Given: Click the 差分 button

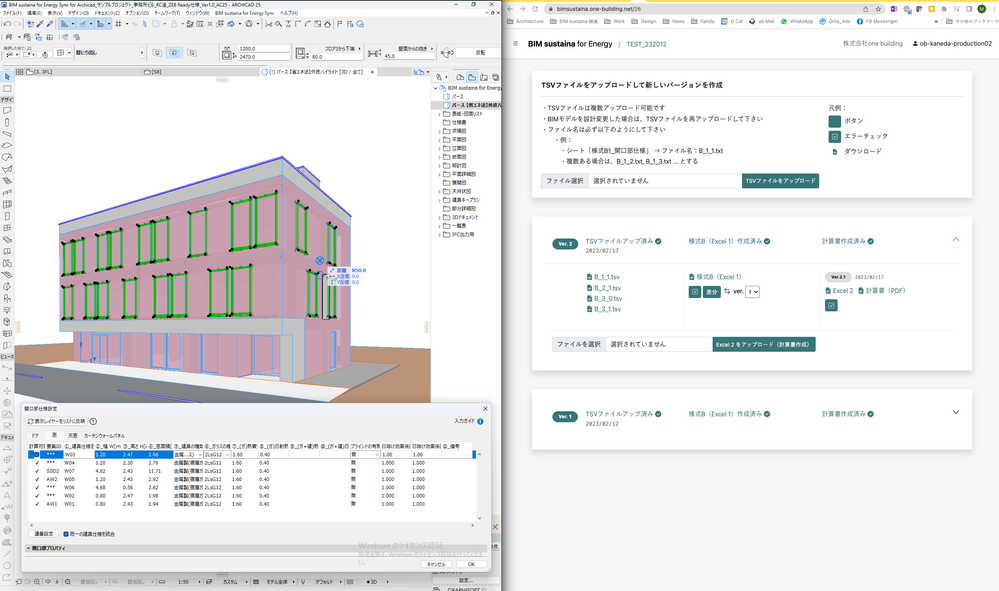Looking at the screenshot, I should tap(712, 292).
